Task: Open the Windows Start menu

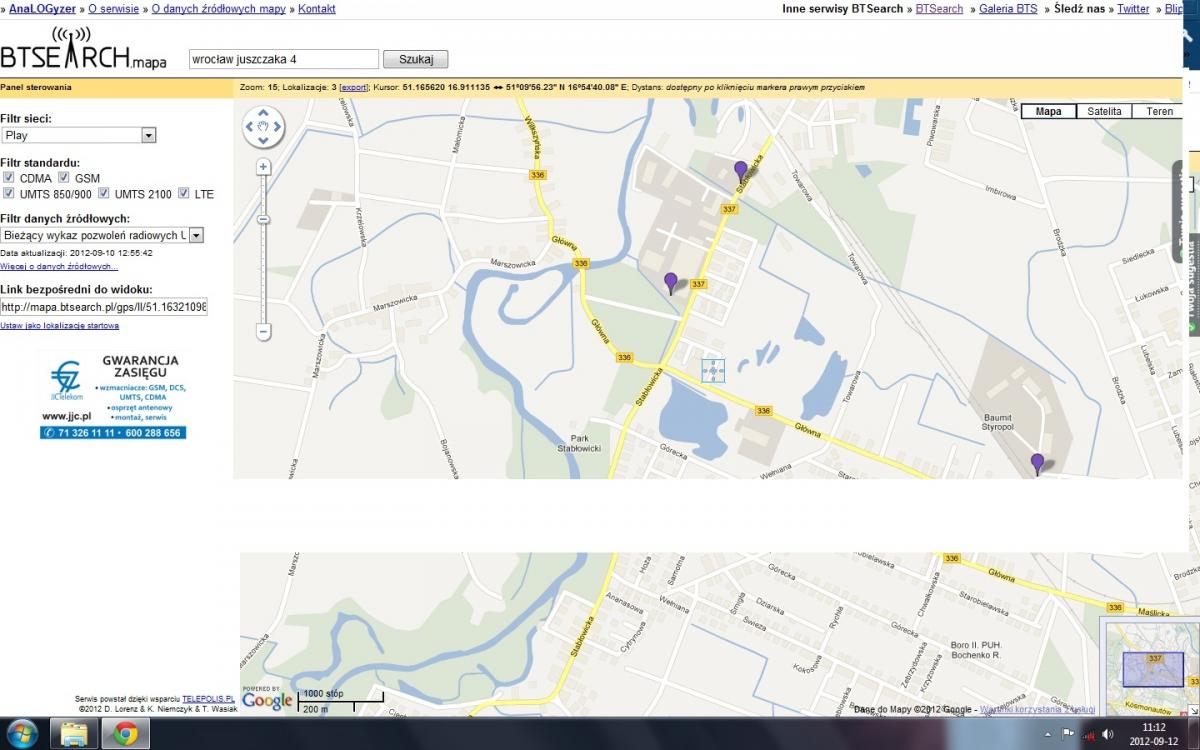Action: point(22,734)
